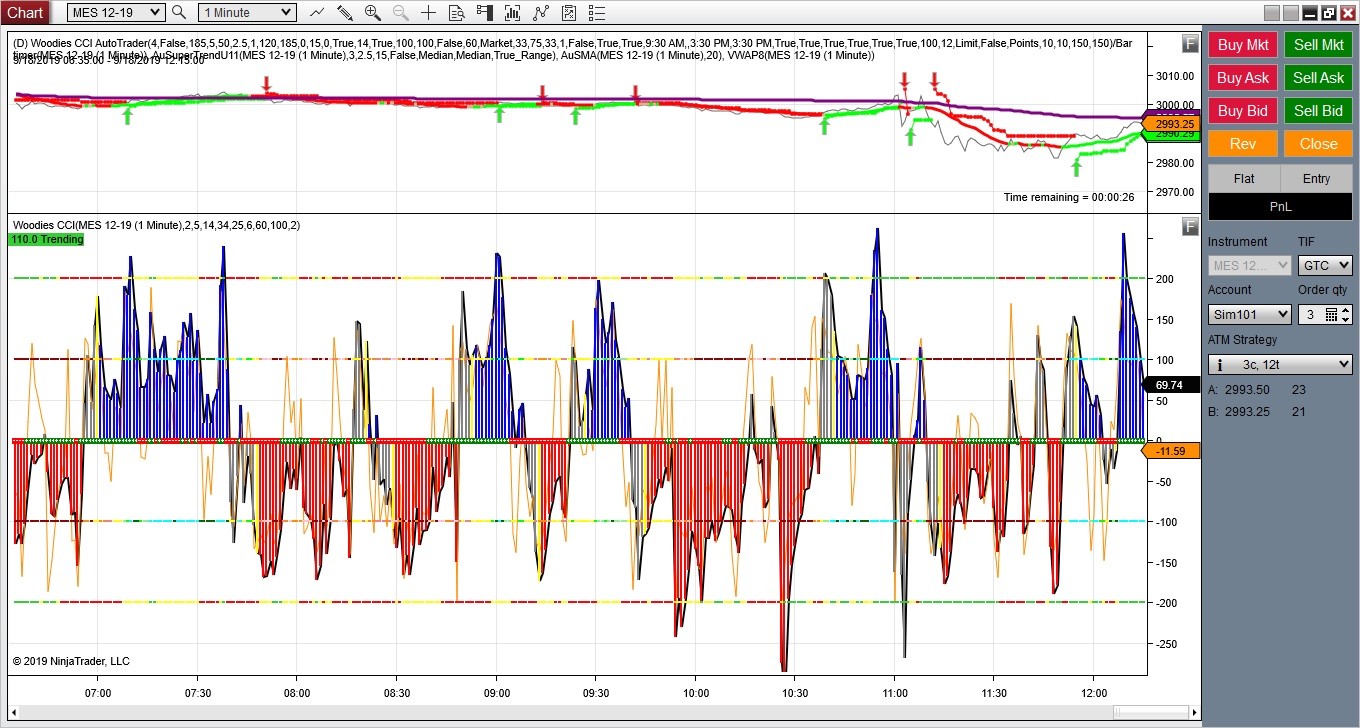This screenshot has height=728, width=1360.
Task: Expand the ATM Strategy dropdown
Action: point(1280,364)
